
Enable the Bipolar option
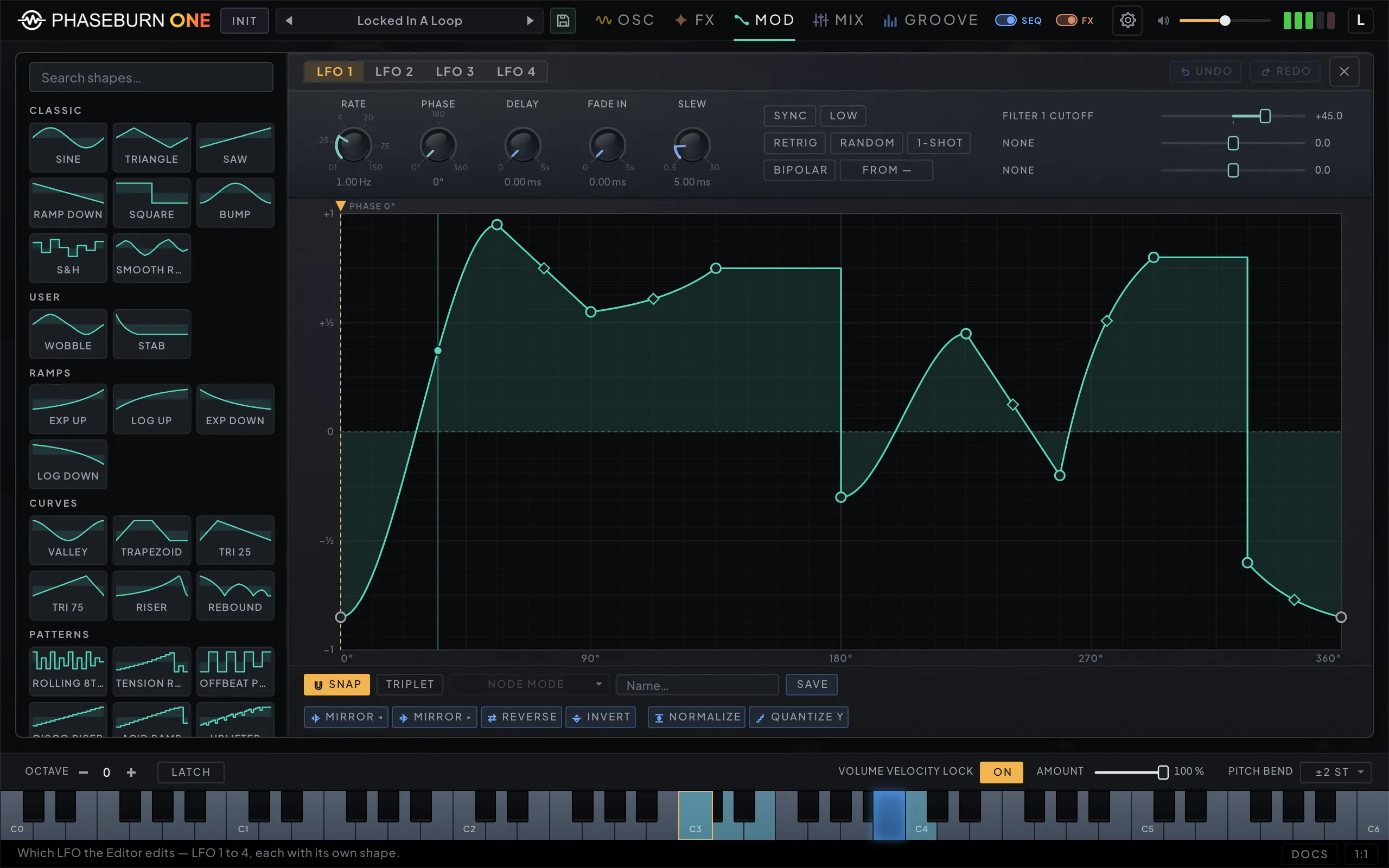point(800,170)
